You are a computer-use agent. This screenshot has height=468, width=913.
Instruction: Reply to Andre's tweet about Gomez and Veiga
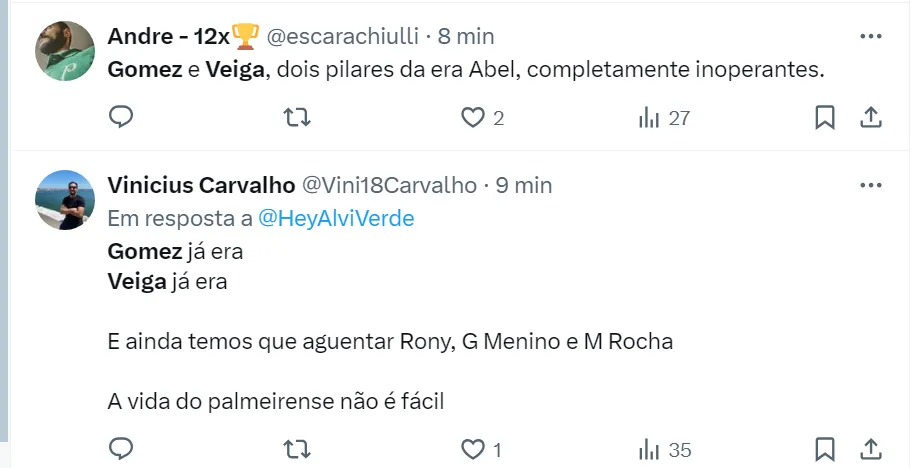(x=121, y=118)
